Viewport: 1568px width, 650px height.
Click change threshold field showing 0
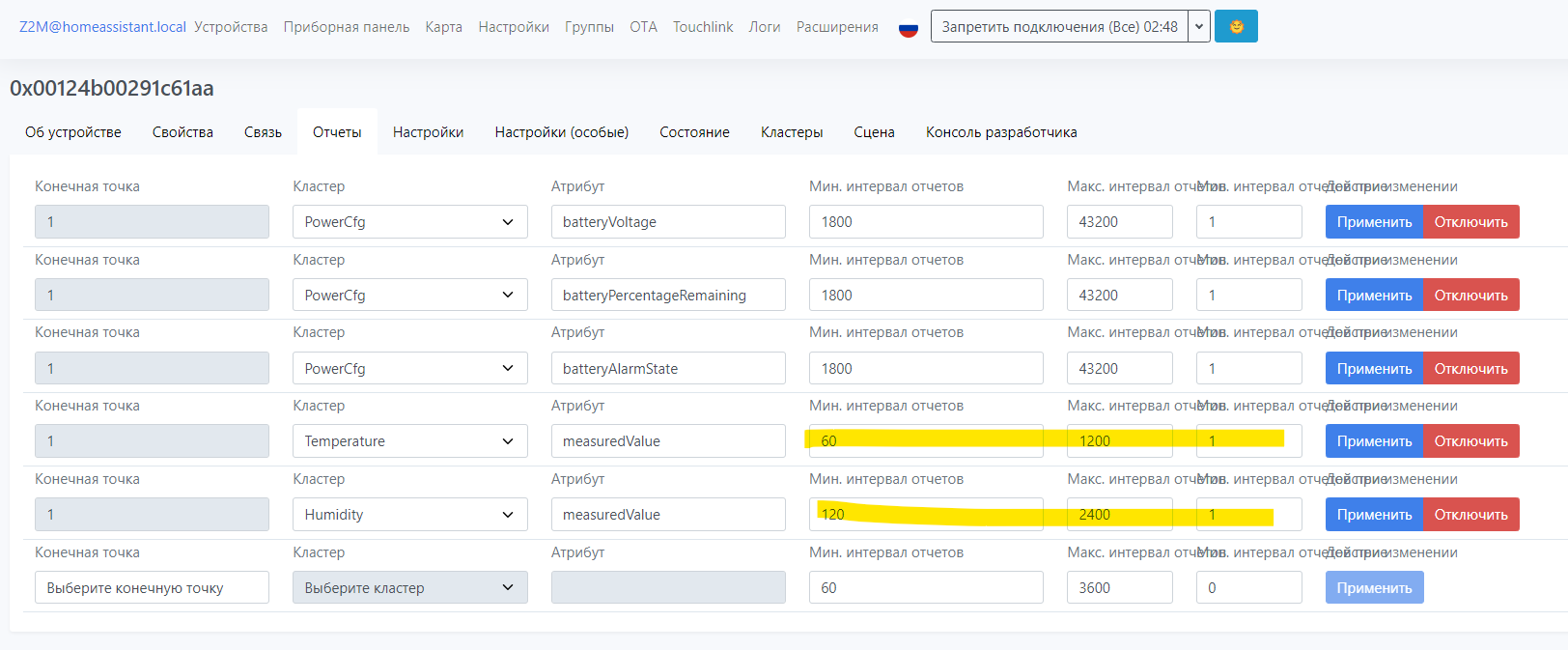[x=1249, y=588]
